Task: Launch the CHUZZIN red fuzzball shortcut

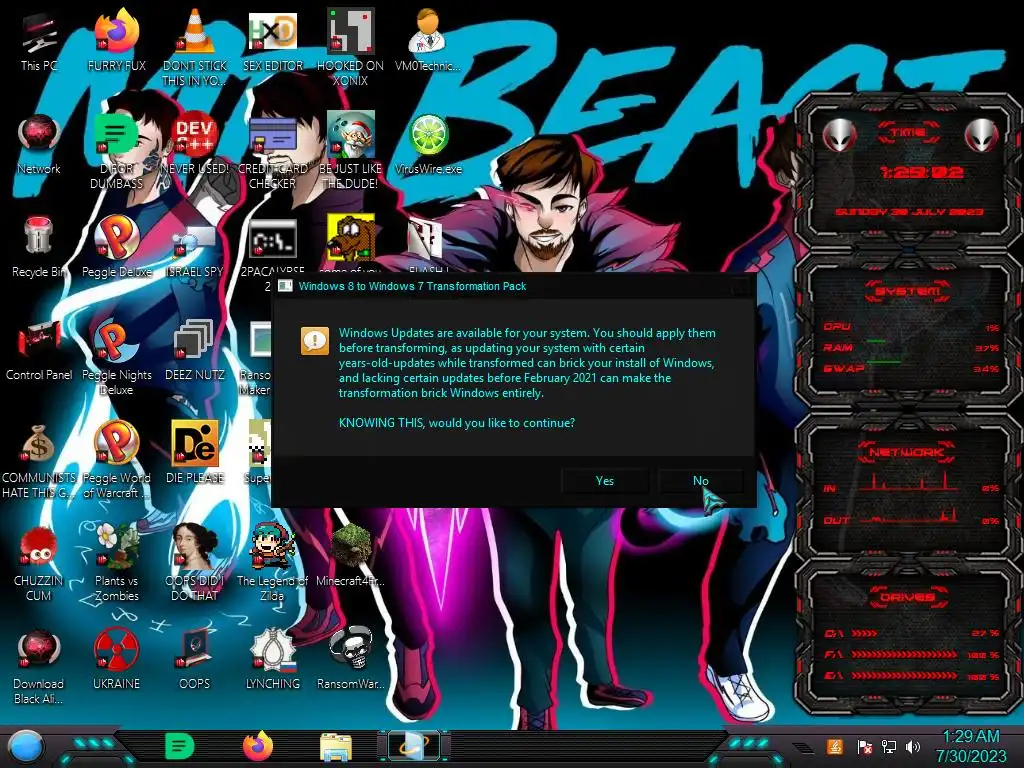Action: (x=39, y=564)
